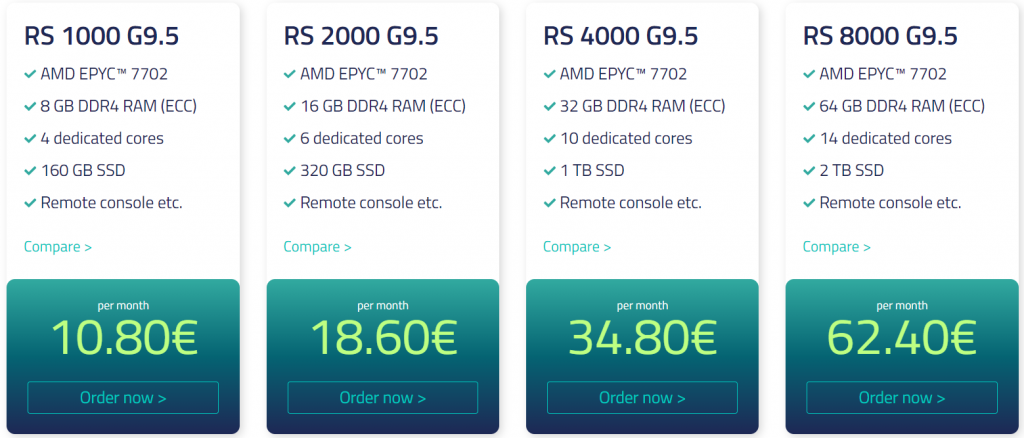Open Compare link for RS 4000 G9.5

(577, 247)
